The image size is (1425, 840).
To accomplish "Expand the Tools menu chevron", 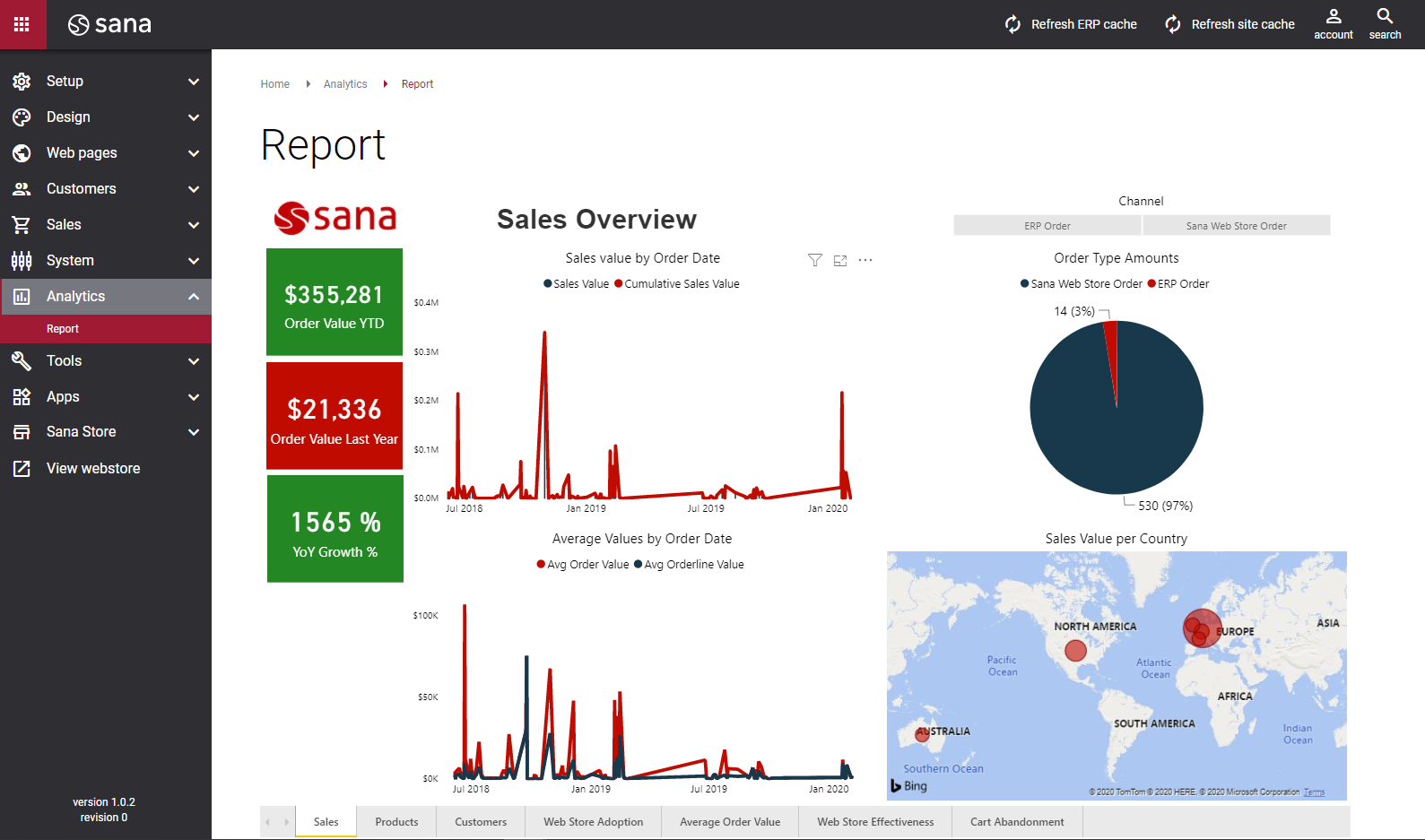I will [194, 361].
